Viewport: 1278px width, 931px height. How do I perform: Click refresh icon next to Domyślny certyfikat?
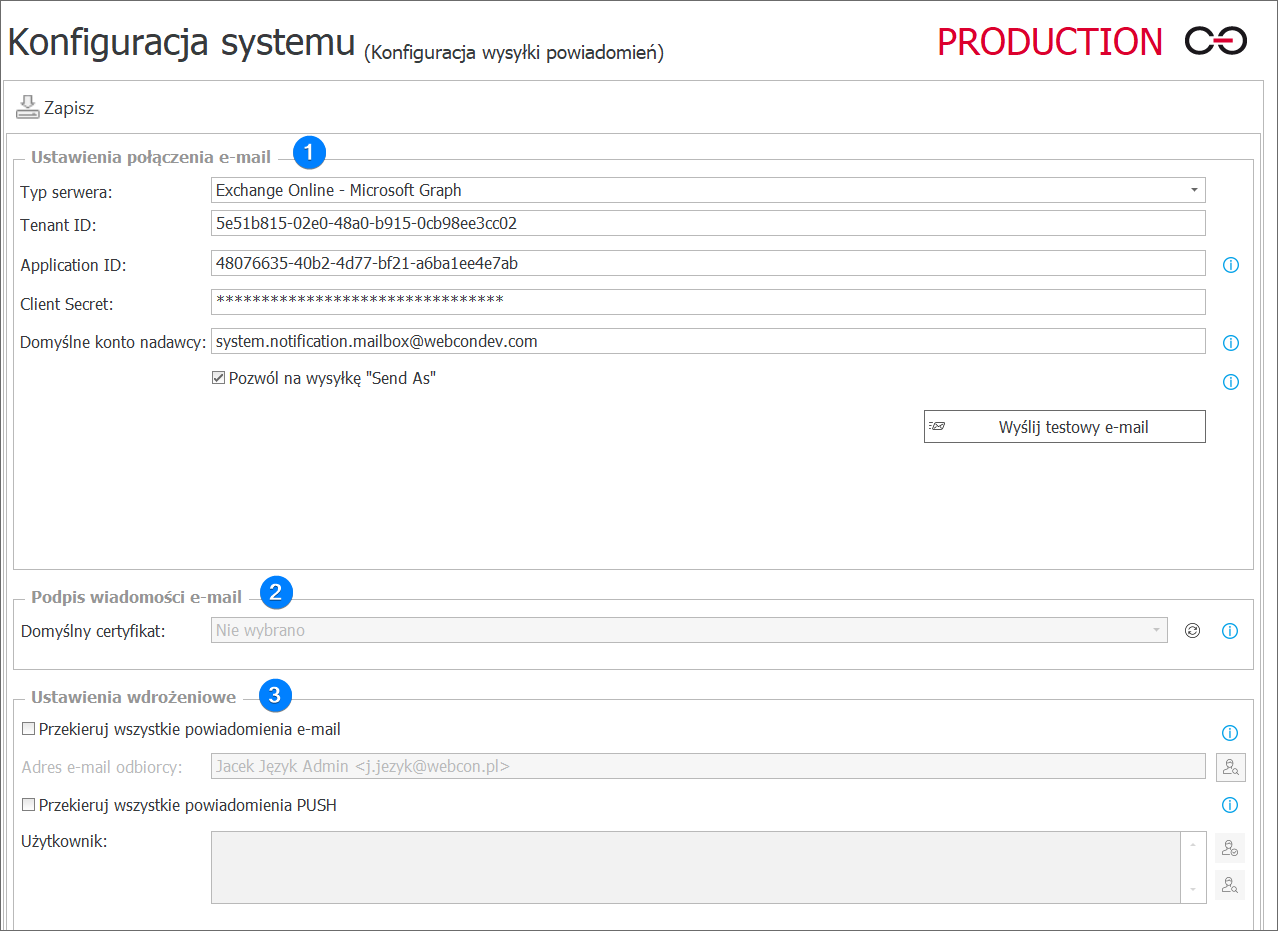(x=1192, y=631)
